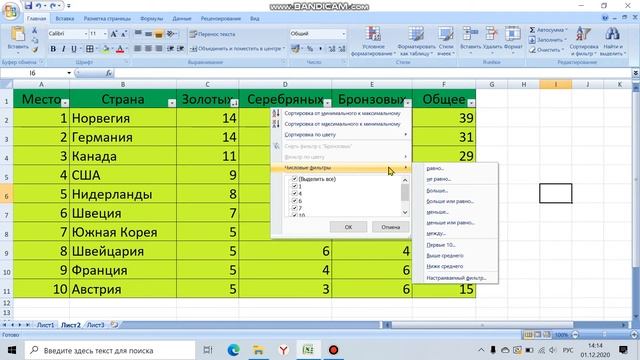Open the Золотых column filter dropdown
The width and height of the screenshot is (640, 360).
coord(234,103)
